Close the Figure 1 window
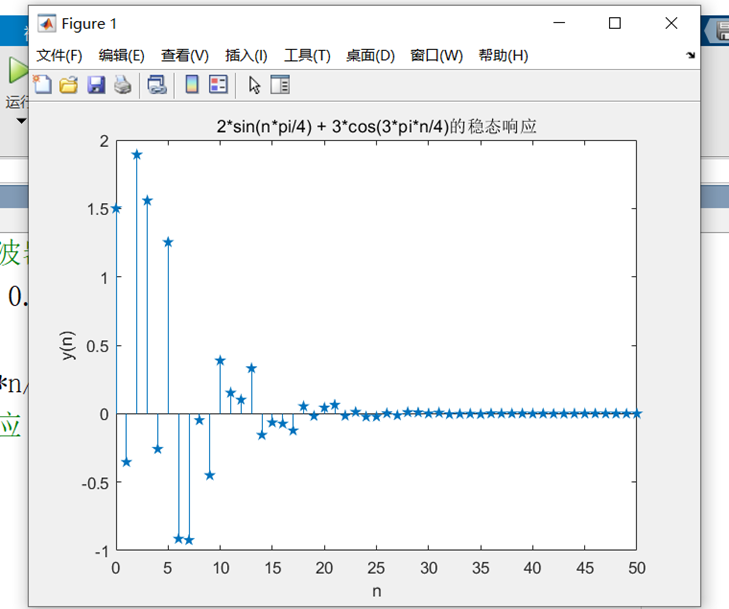This screenshot has width=729, height=609. point(671,22)
